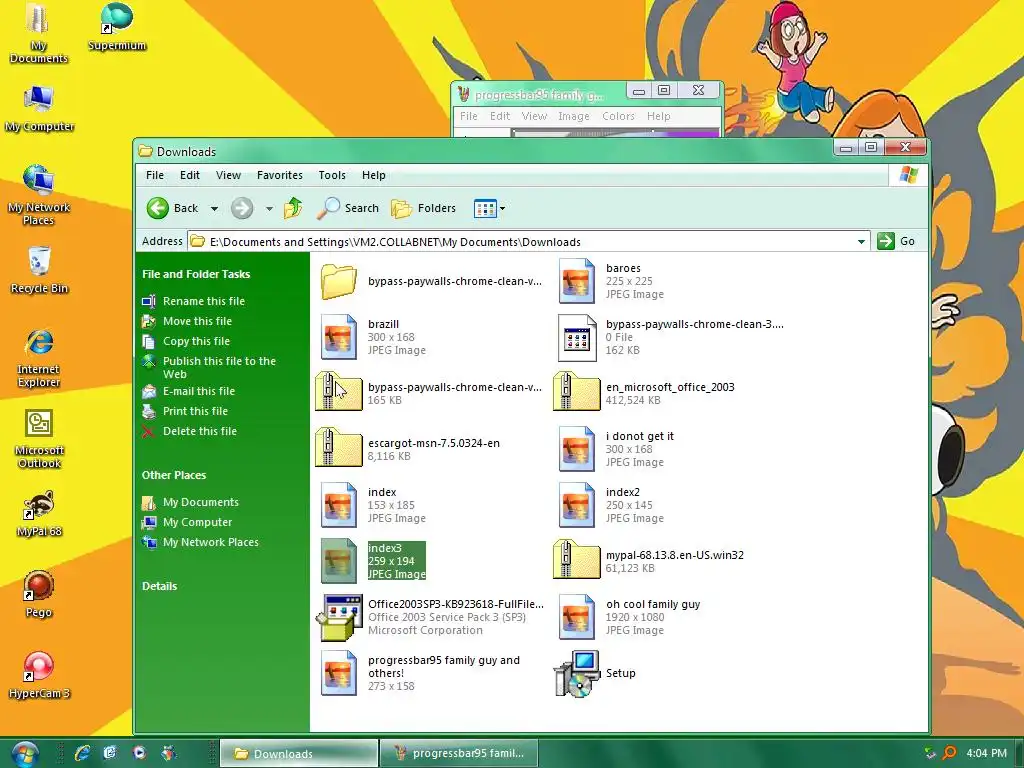The height and width of the screenshot is (768, 1024).
Task: Click Move this file
Action: (x=197, y=321)
